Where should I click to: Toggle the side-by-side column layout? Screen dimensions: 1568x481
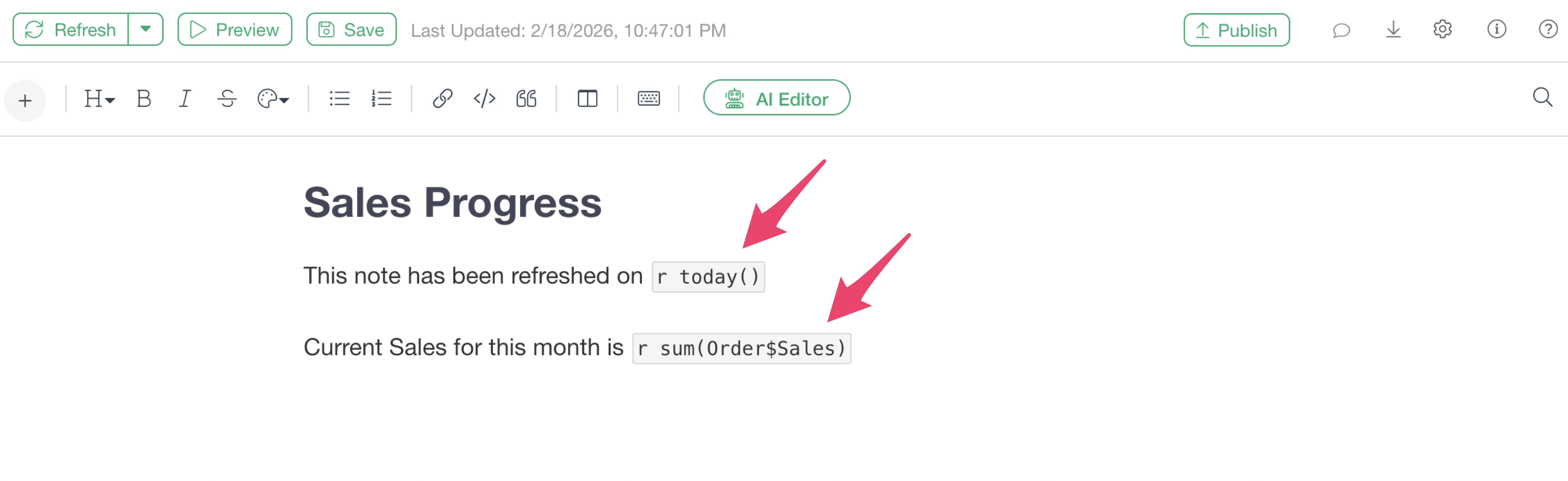[587, 99]
